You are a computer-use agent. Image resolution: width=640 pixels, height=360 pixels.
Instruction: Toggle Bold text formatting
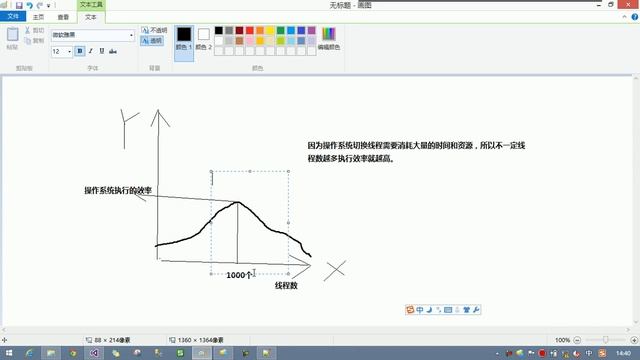coord(80,51)
